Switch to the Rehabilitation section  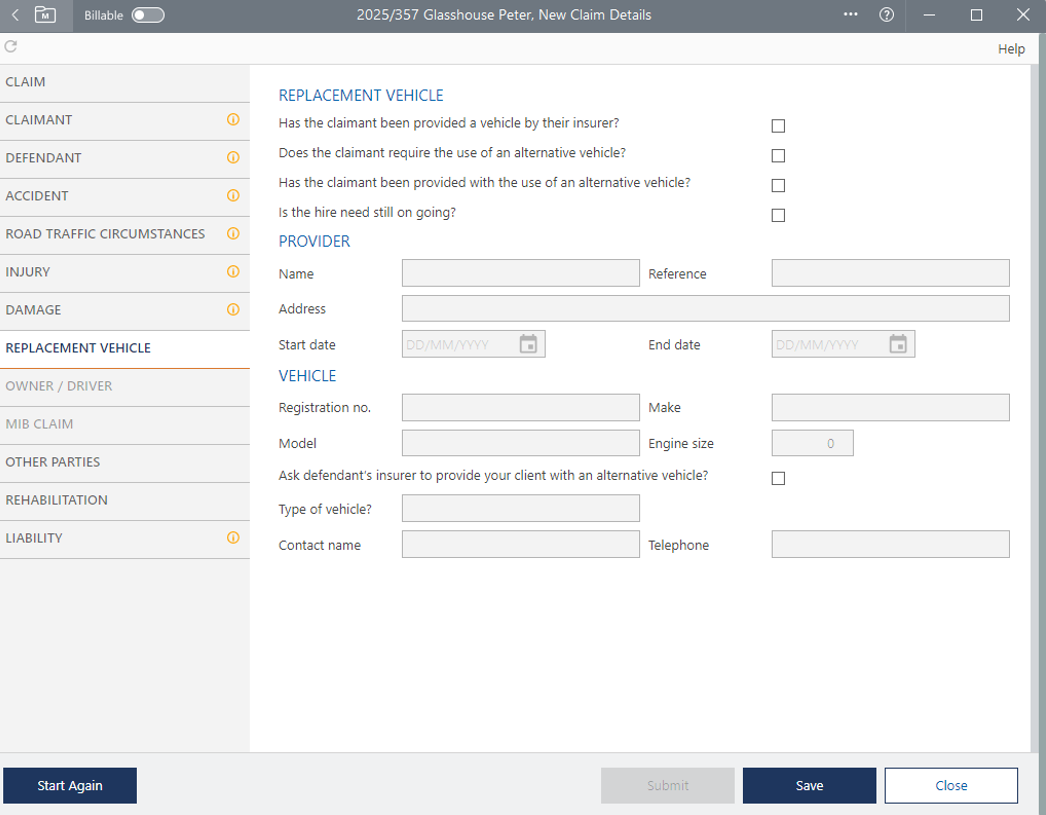pos(57,500)
